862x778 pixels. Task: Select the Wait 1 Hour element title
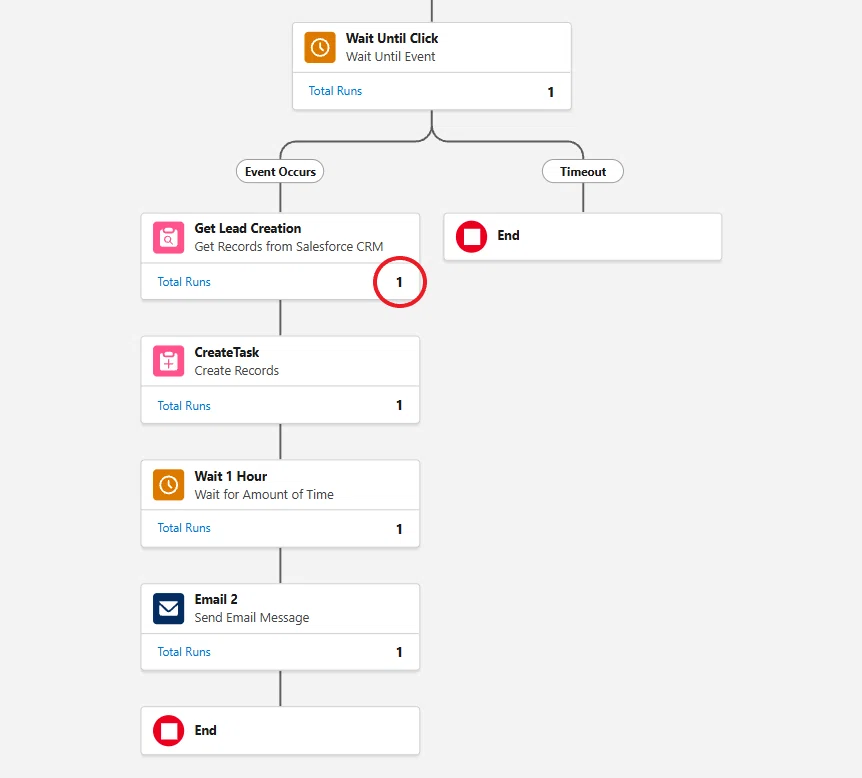click(x=231, y=476)
